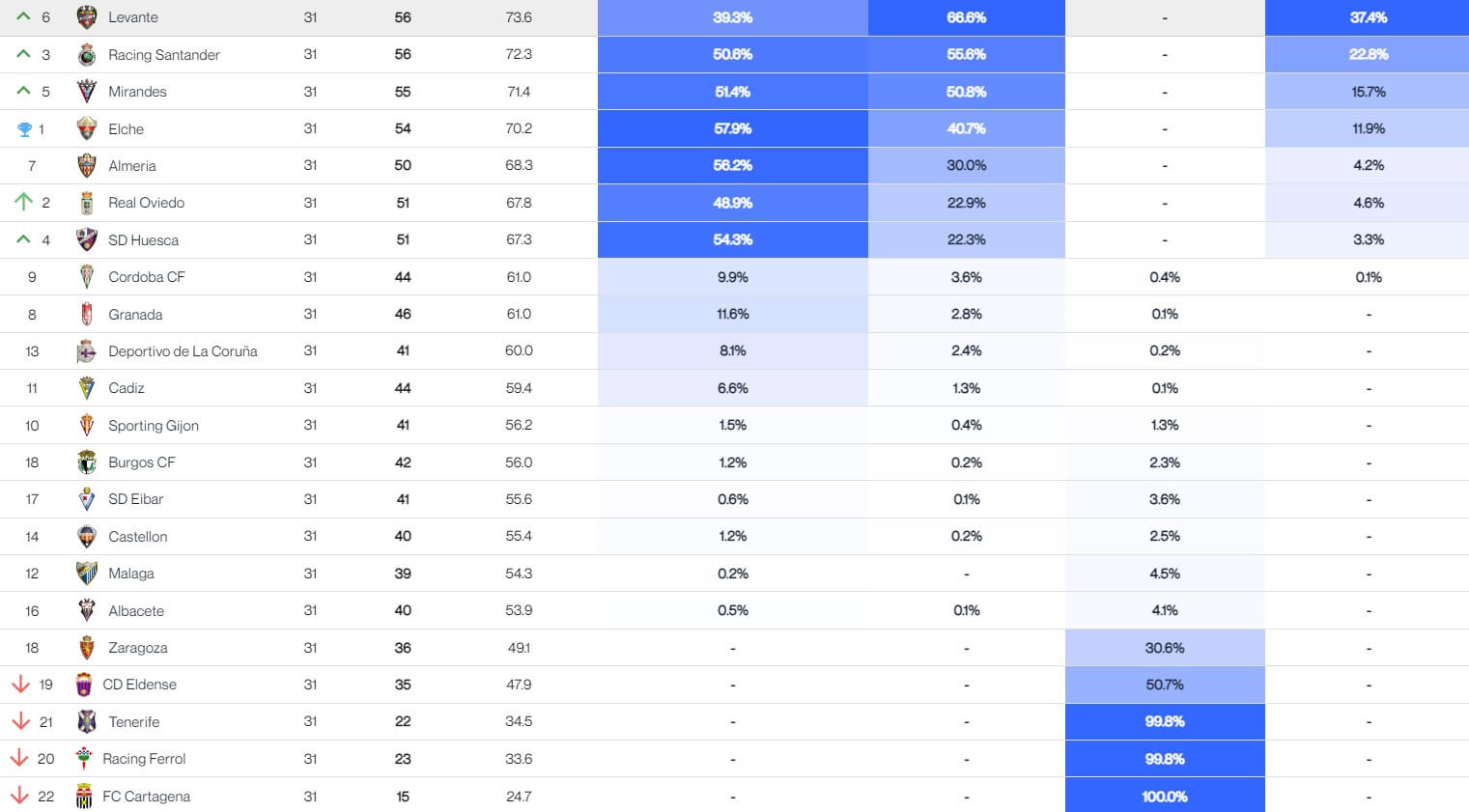Select the Burgos CF table row
This screenshot has height=812, width=1469.
[x=734, y=462]
